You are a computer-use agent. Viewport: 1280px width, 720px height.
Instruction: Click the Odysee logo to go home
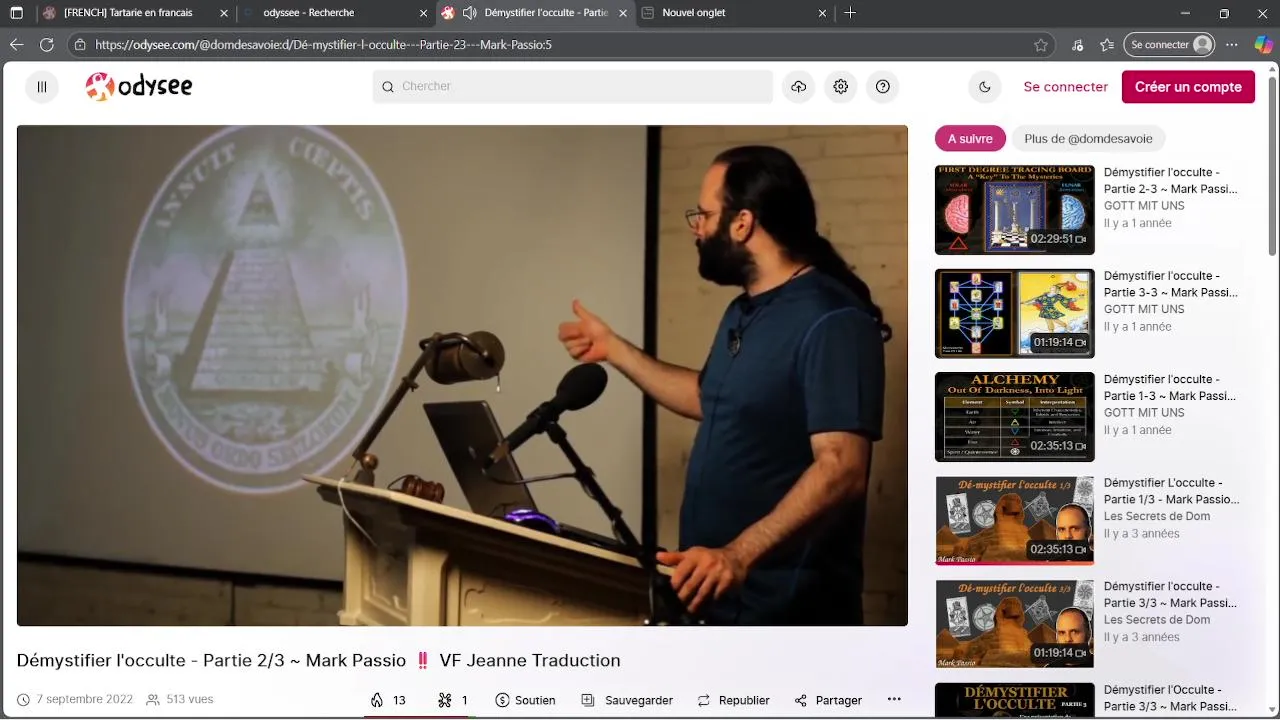click(139, 87)
